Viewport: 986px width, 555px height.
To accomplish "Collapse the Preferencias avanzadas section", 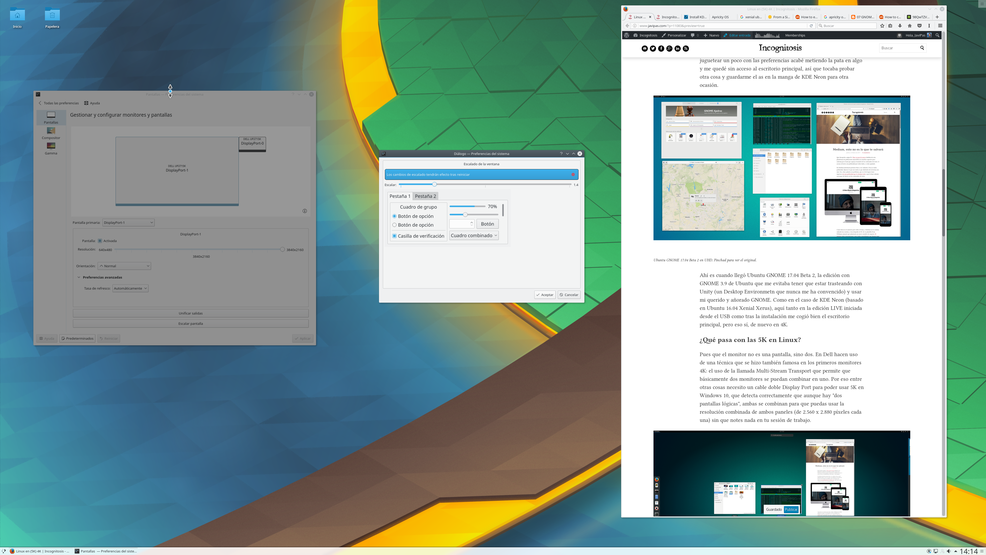I will 80,277.
